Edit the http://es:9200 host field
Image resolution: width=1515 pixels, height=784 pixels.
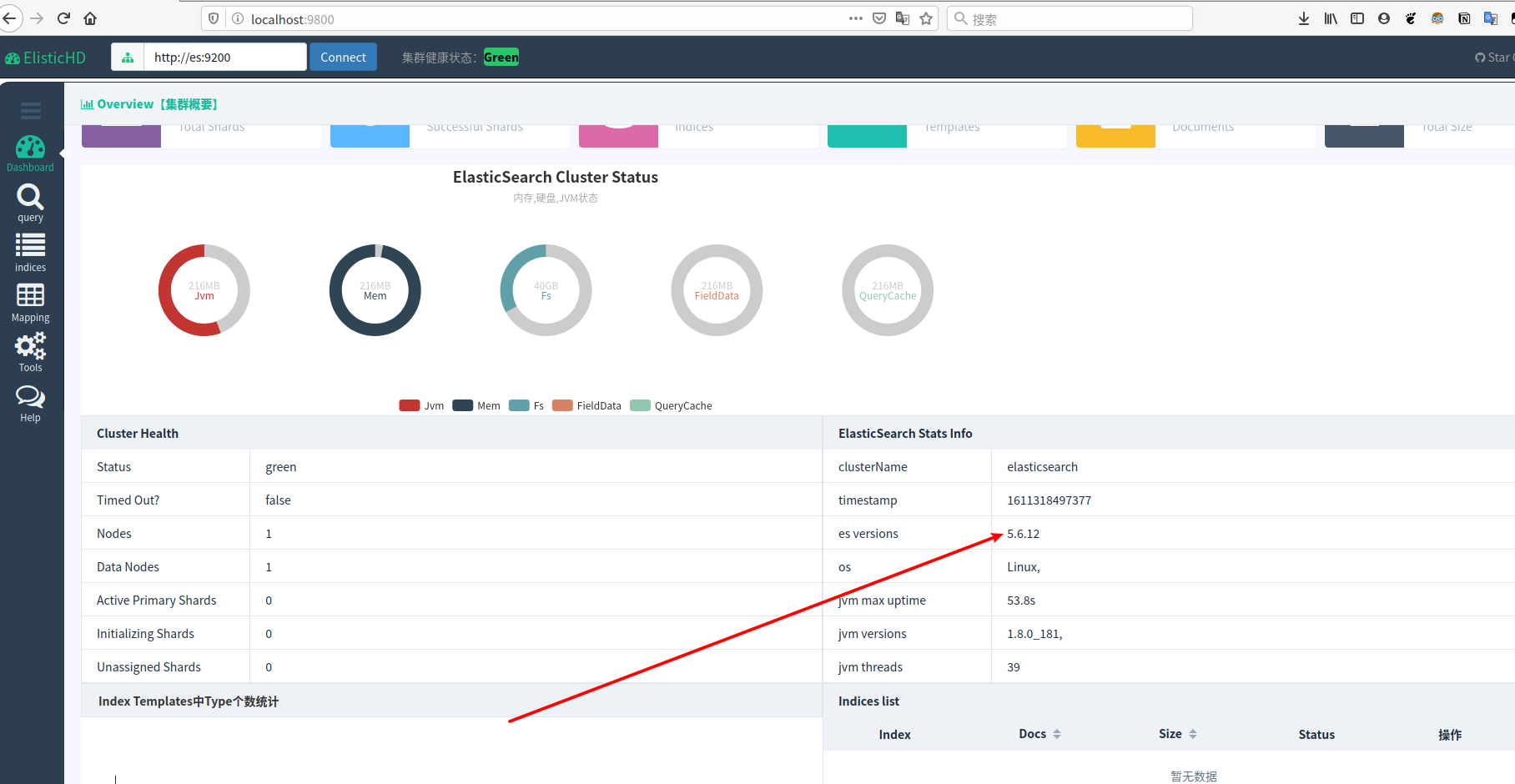(x=225, y=58)
